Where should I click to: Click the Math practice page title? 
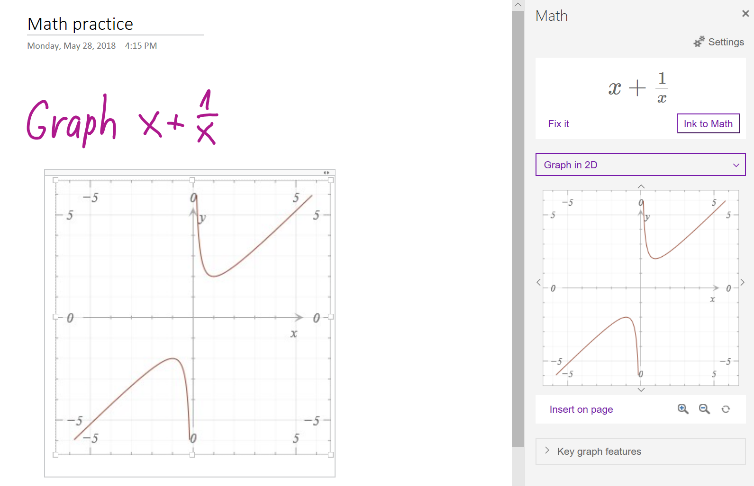tap(80, 24)
